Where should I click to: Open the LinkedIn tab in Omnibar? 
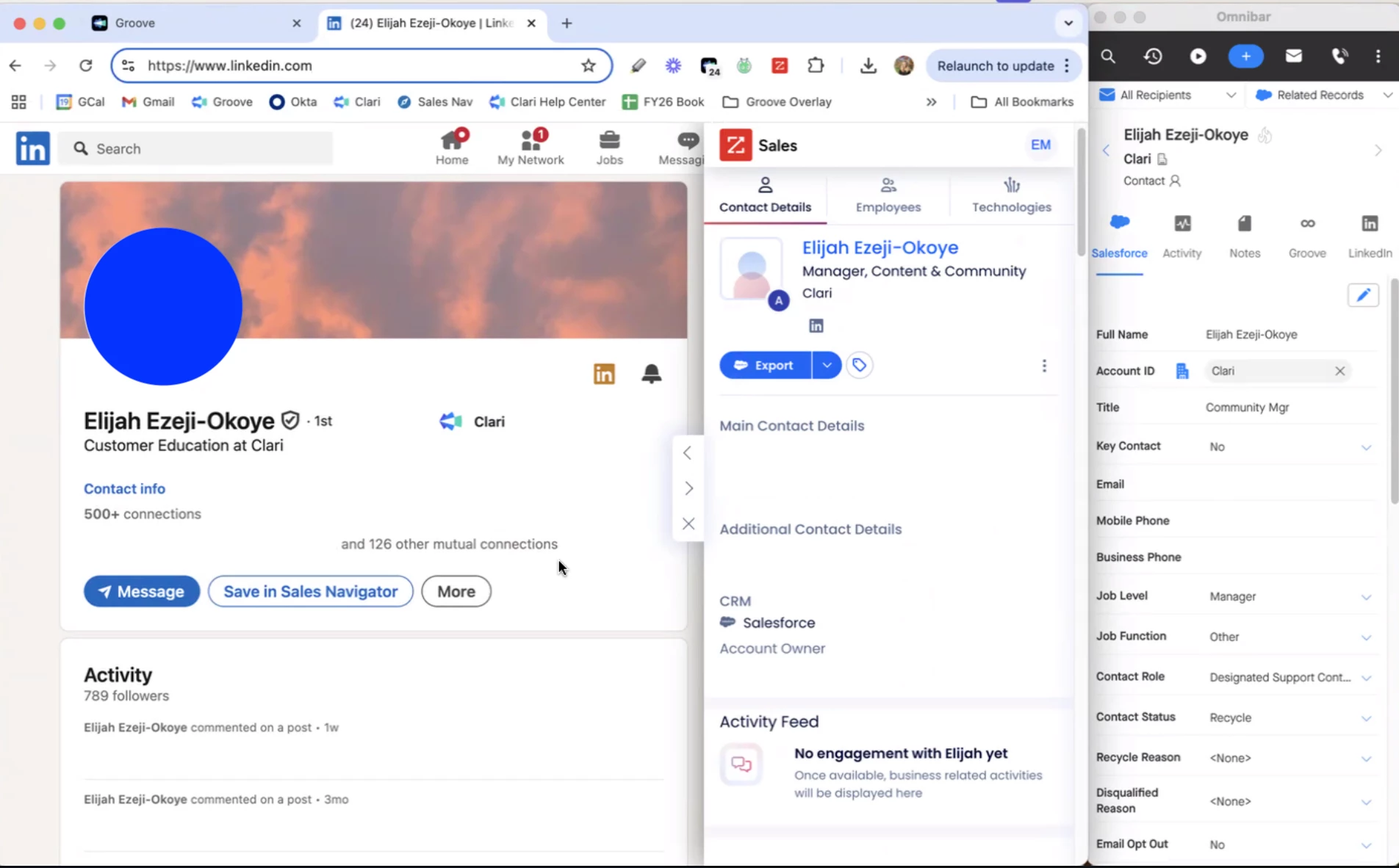[1370, 236]
